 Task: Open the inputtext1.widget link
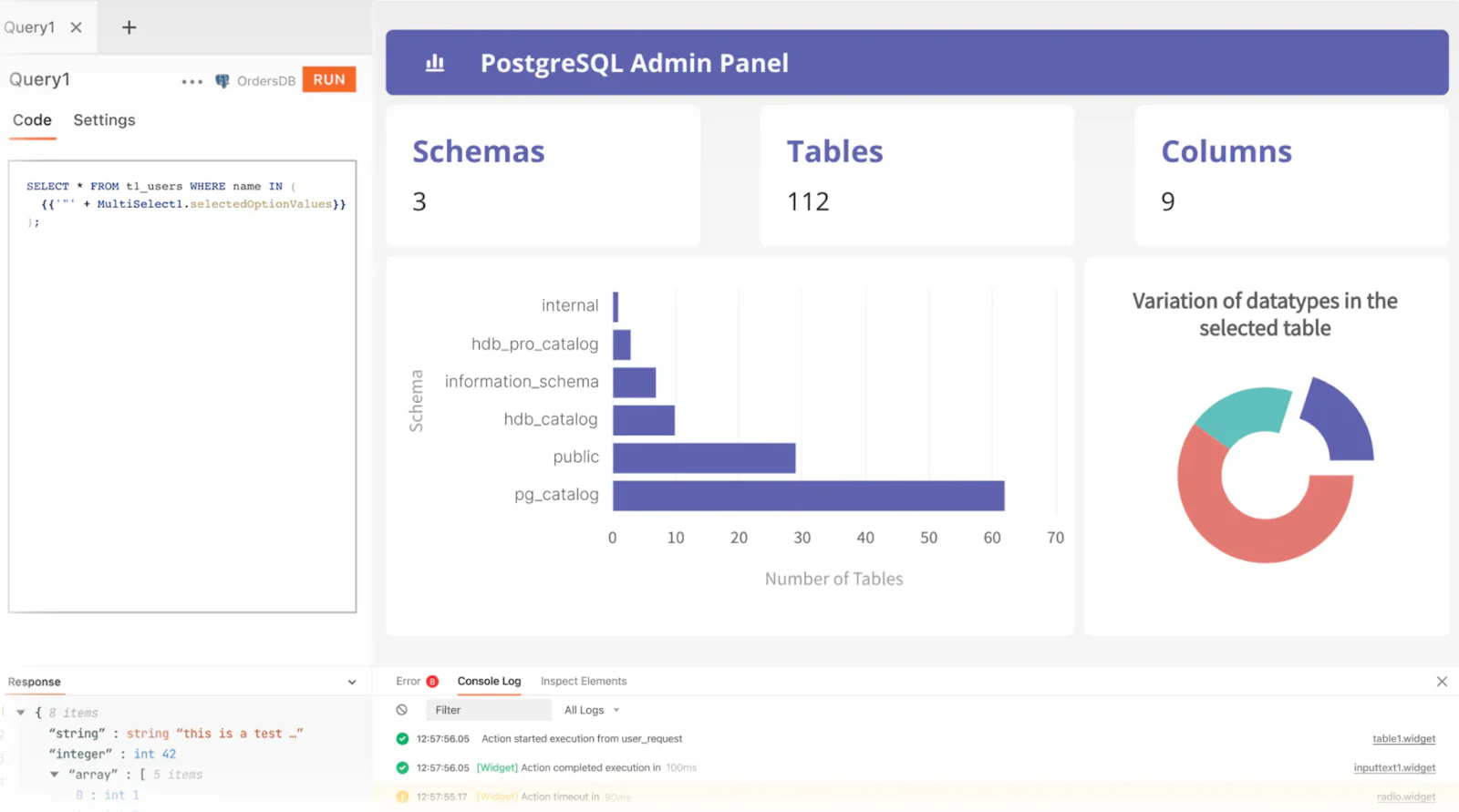(1394, 768)
